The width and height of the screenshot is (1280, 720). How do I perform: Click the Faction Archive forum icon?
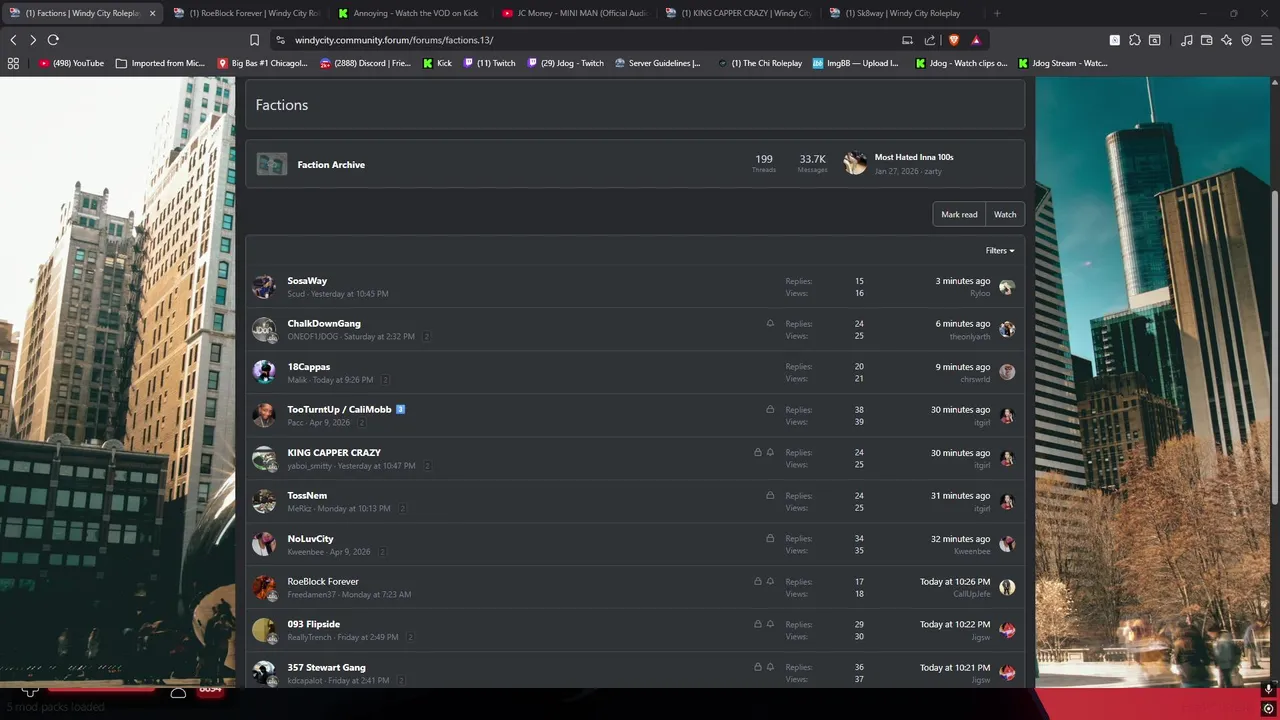[x=271, y=164]
